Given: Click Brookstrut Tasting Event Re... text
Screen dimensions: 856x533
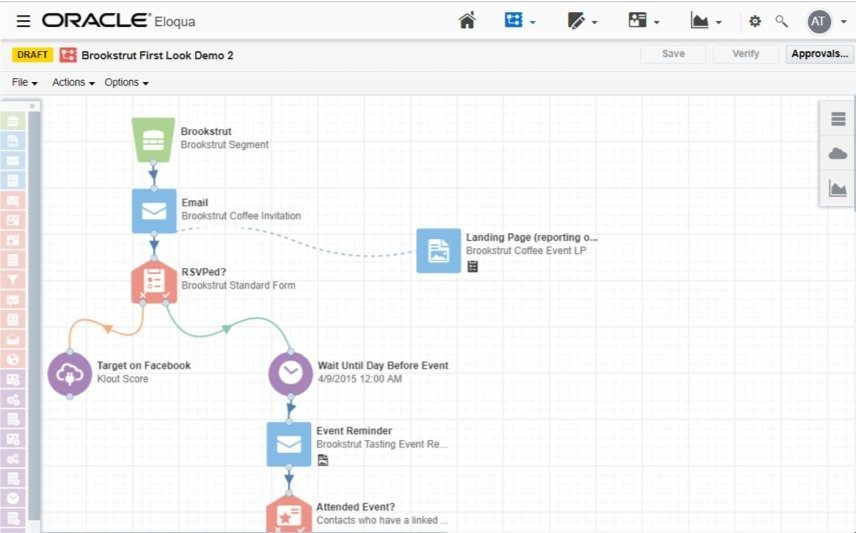Looking at the screenshot, I should tap(382, 444).
